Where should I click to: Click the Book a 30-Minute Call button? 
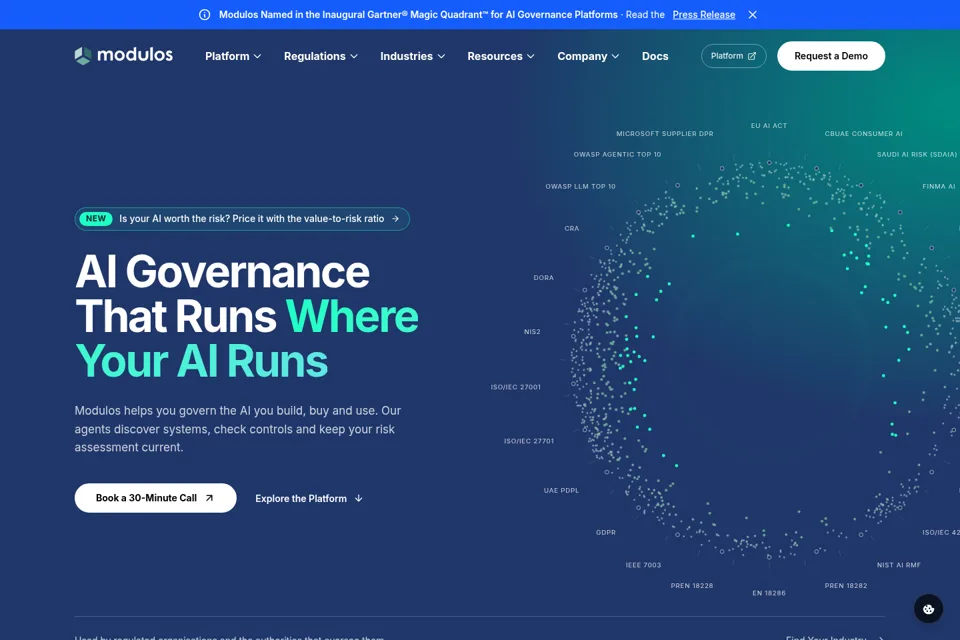156,498
